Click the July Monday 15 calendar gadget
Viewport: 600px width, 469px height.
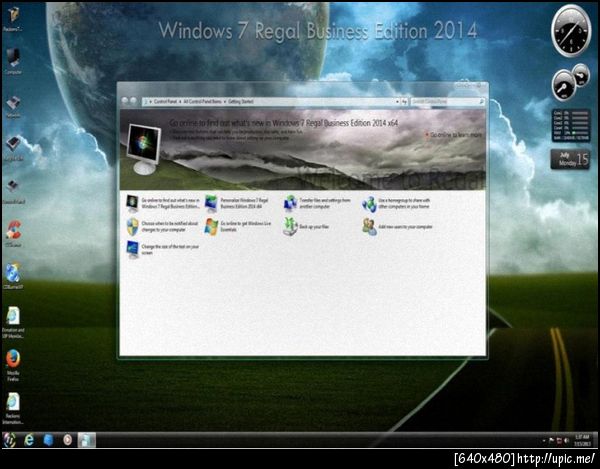(x=570, y=159)
